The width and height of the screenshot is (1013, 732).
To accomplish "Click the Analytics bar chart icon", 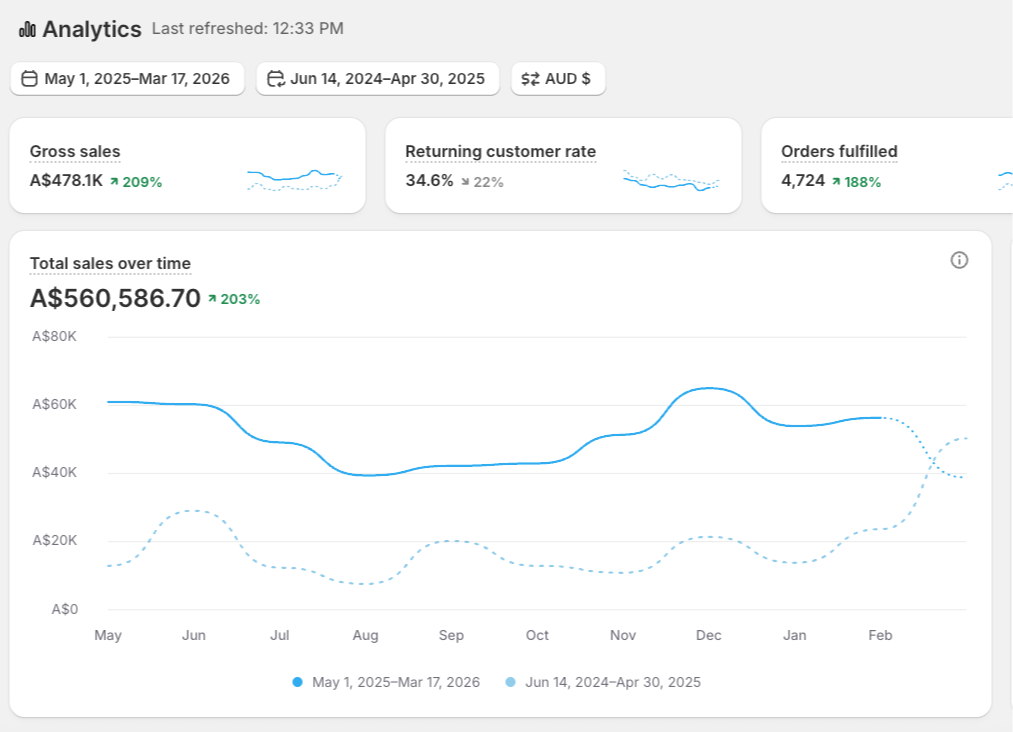I will click(x=27, y=30).
